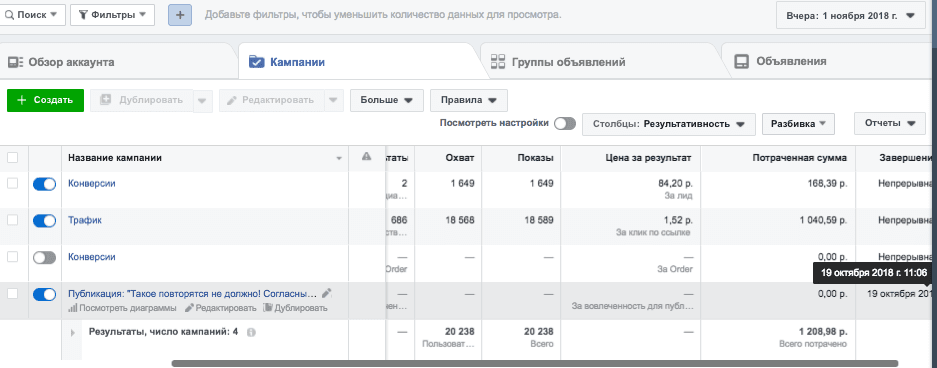Click the green Создать button
Screen dimensions: 937x368
coord(45,100)
